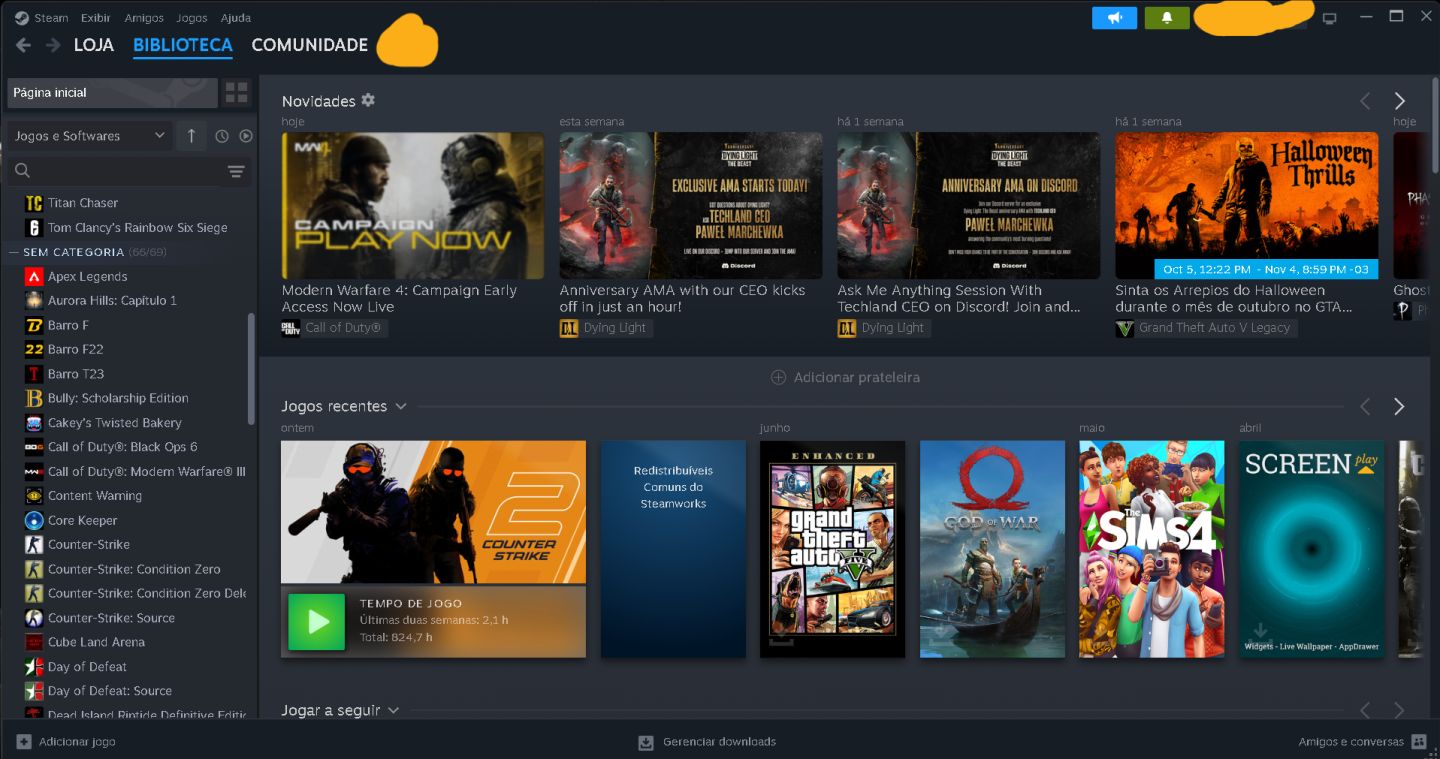Screen dimensions: 1440x759
Task: Switch to the COMUNIDADE tab
Action: coord(310,45)
